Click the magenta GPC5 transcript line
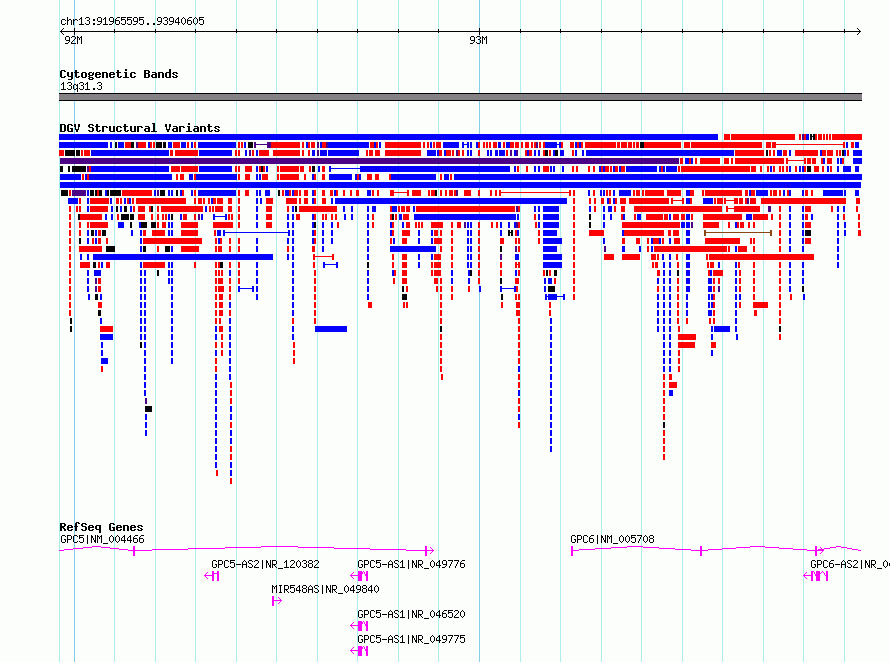This screenshot has width=890, height=662. (x=247, y=548)
